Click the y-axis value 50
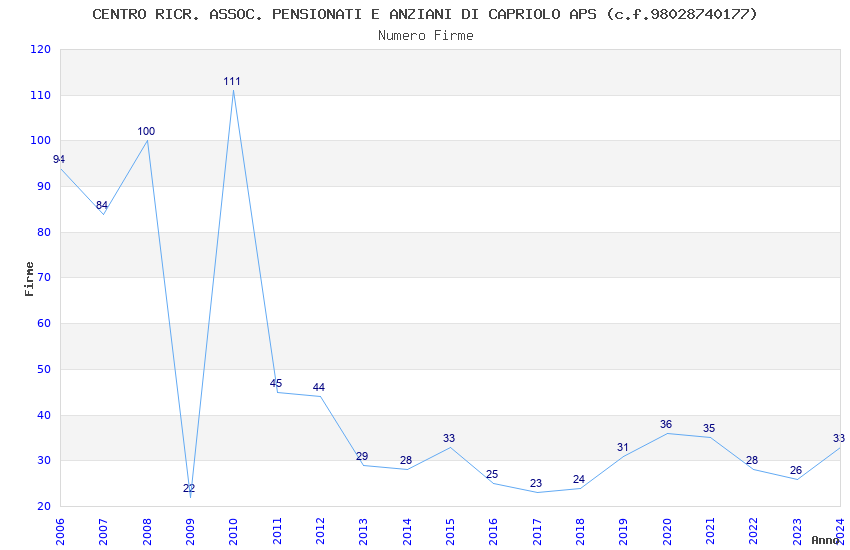The width and height of the screenshot is (850, 550). (x=43, y=370)
